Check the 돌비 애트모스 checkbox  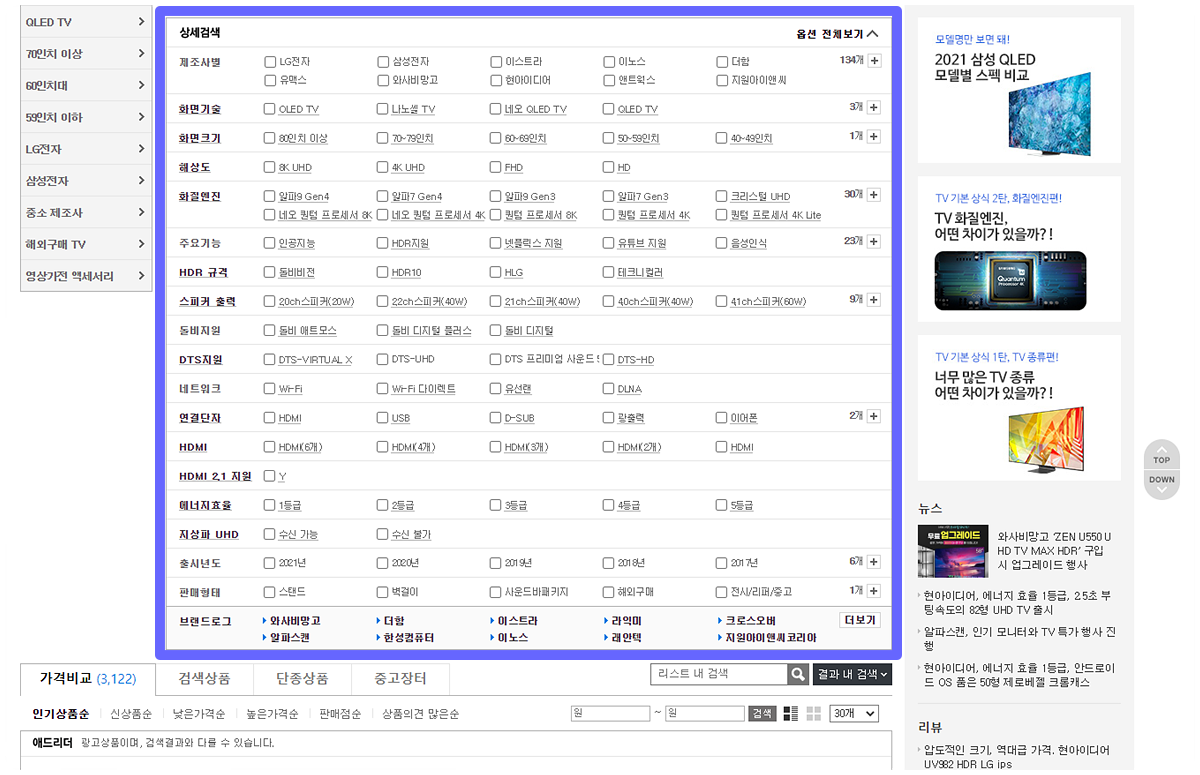[x=270, y=331]
